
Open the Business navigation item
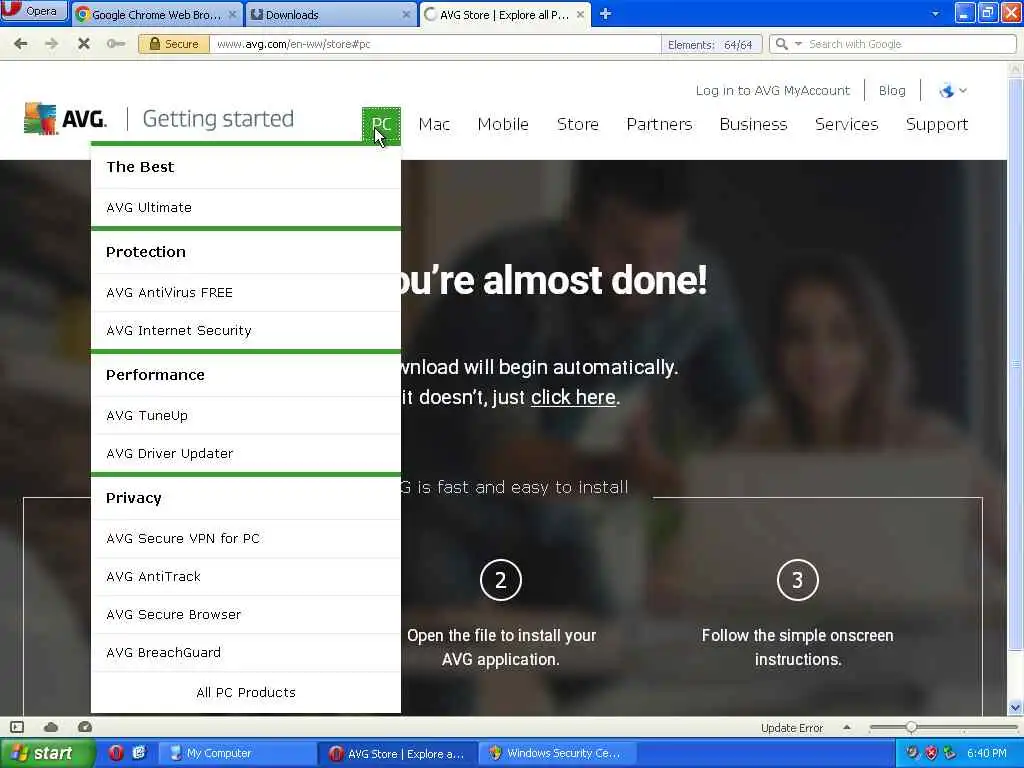pos(753,124)
